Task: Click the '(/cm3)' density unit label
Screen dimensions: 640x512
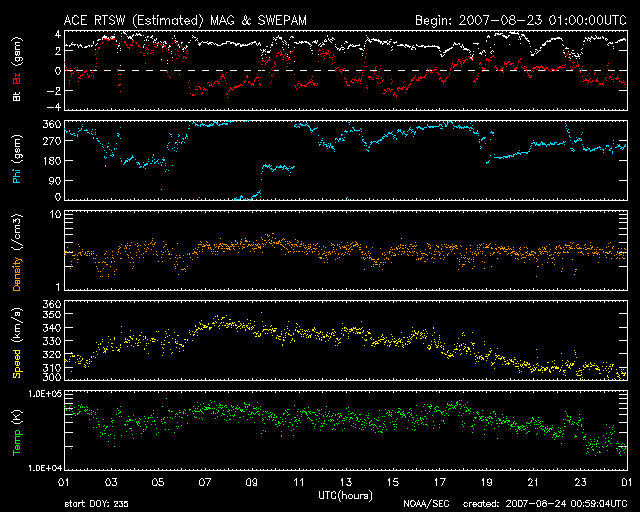Action: point(17,233)
